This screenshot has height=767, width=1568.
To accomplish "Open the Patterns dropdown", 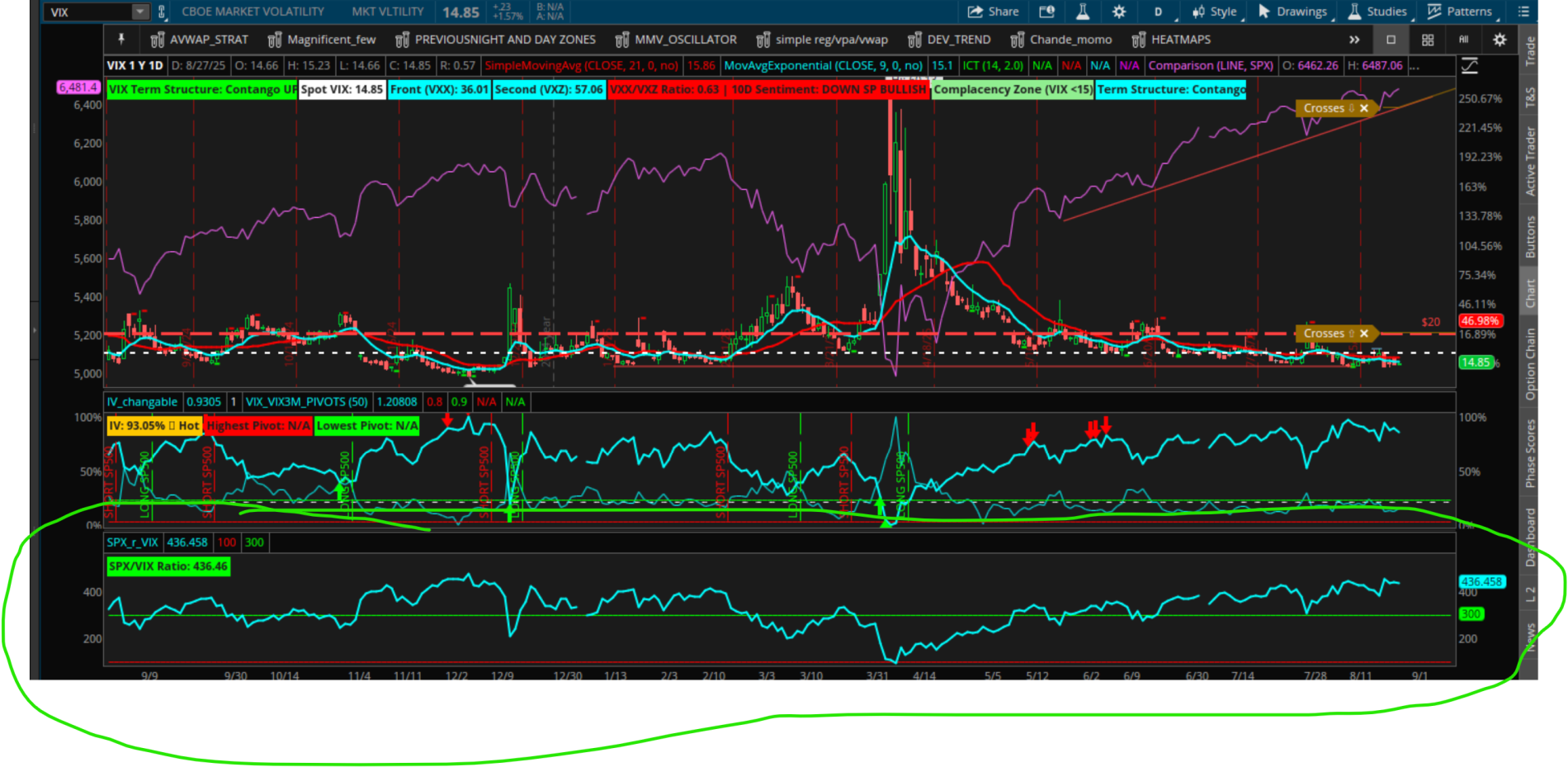I will [1460, 12].
